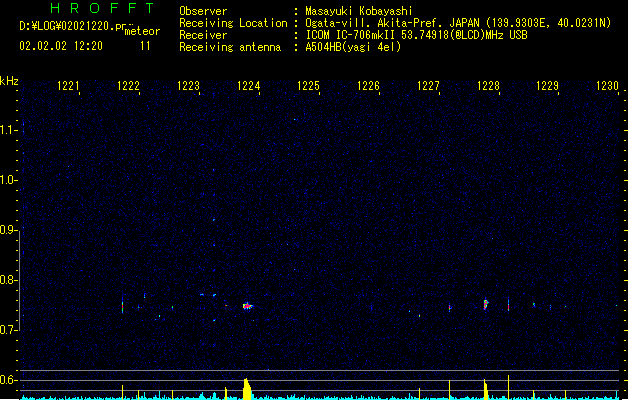The width and height of the screenshot is (629, 400).
Task: Click the 1.0 kHz frequency label
Action: coord(8,180)
